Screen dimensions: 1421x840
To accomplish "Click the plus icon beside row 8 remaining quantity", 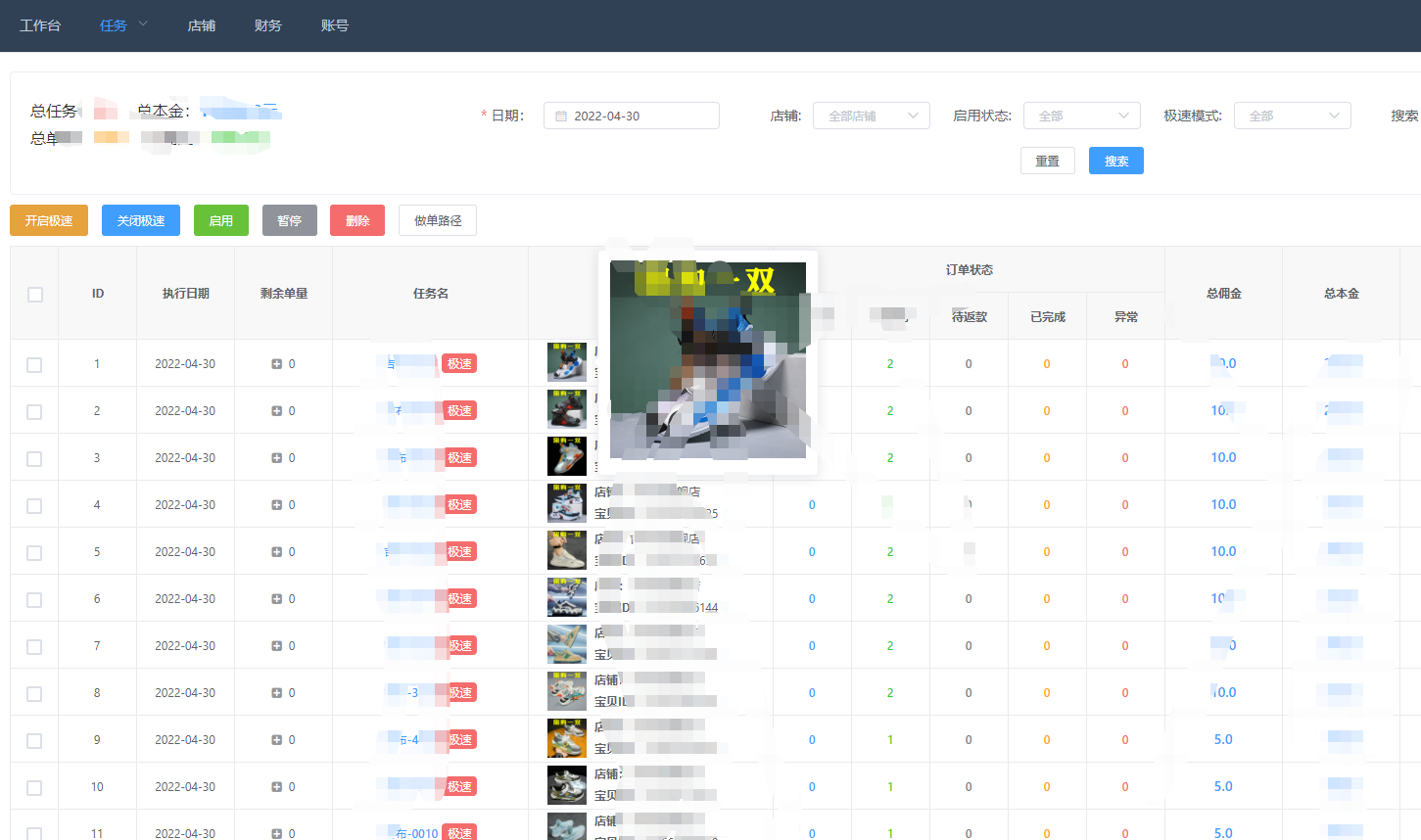I will click(x=278, y=692).
